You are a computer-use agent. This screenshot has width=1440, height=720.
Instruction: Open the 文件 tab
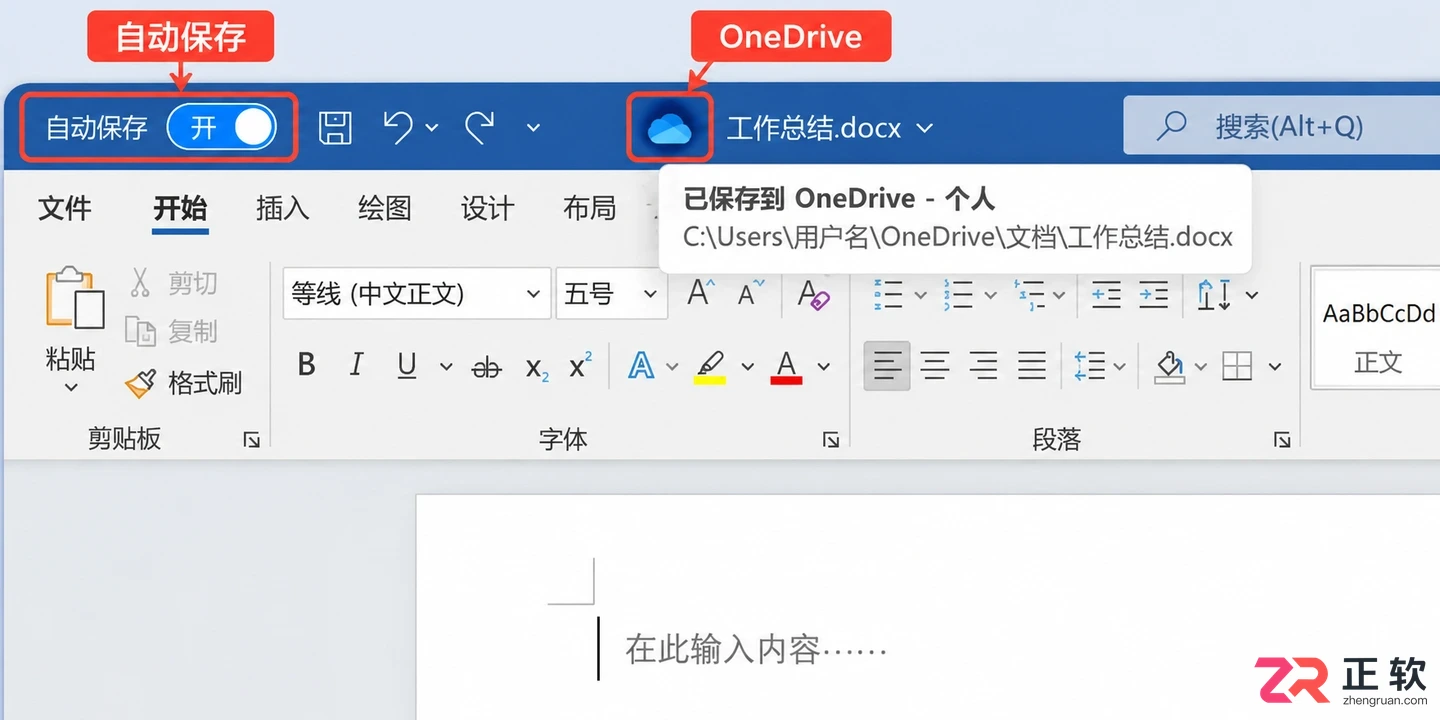65,208
